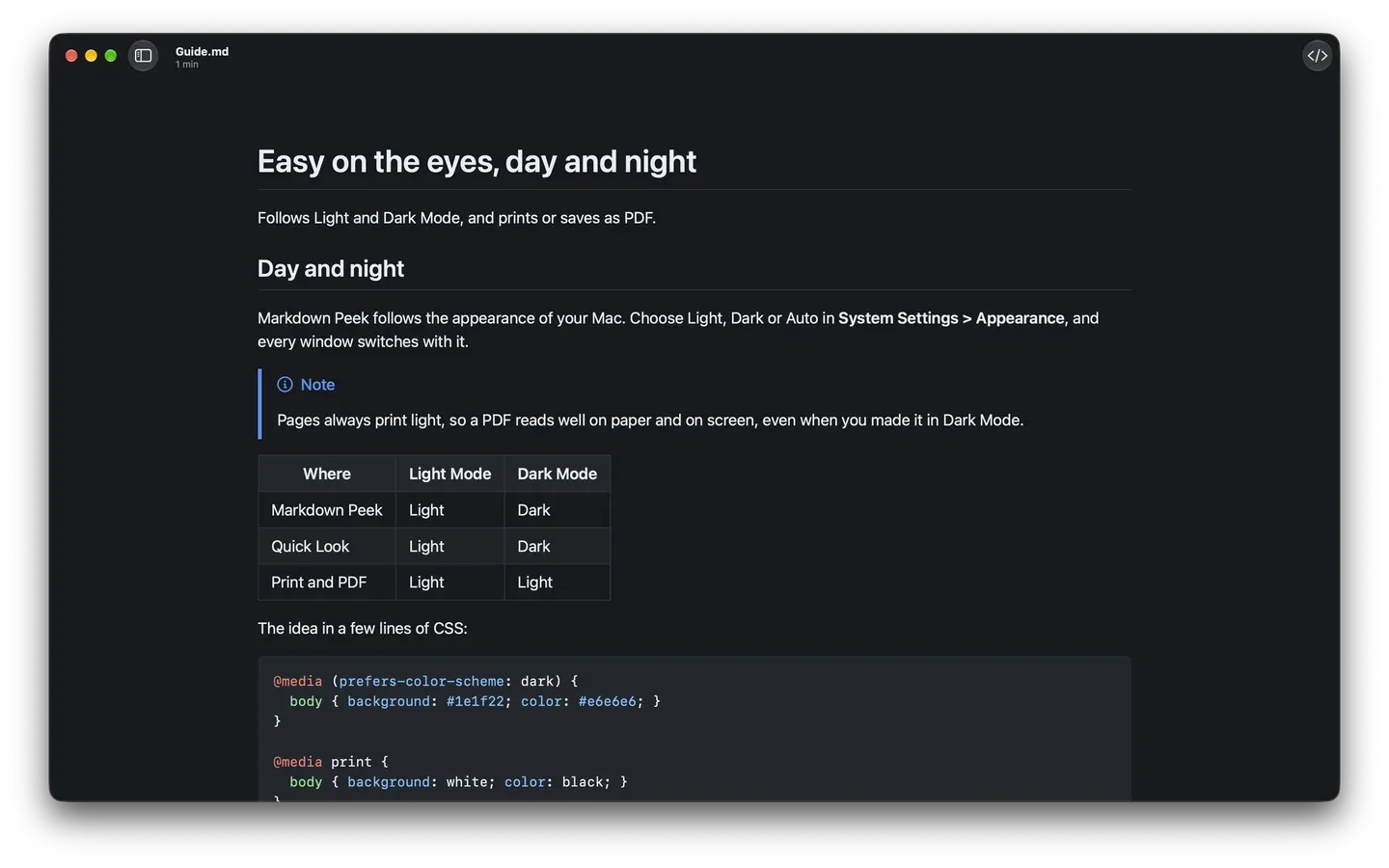1389x868 pixels.
Task: Click "The idea in a few lines of CSS:"
Action: coord(363,628)
